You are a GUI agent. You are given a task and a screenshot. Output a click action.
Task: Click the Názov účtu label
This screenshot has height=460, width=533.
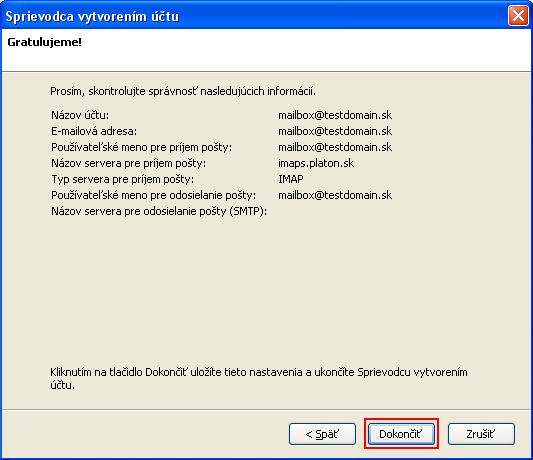coord(80,115)
